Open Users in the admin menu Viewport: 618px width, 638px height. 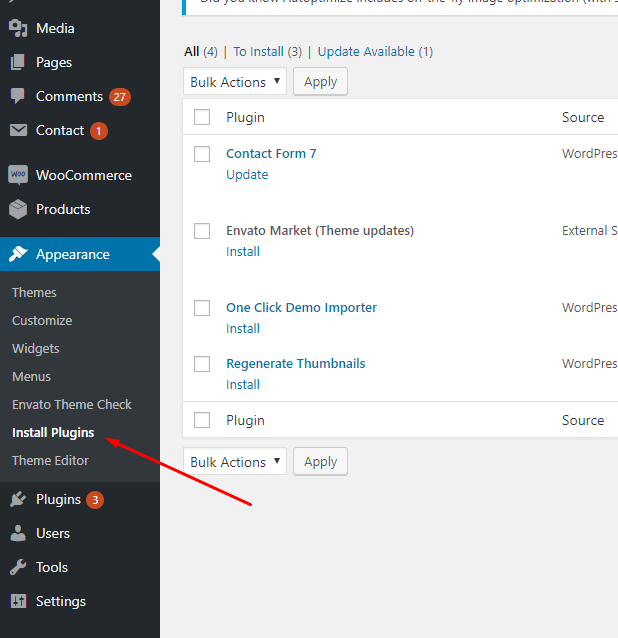coord(53,533)
